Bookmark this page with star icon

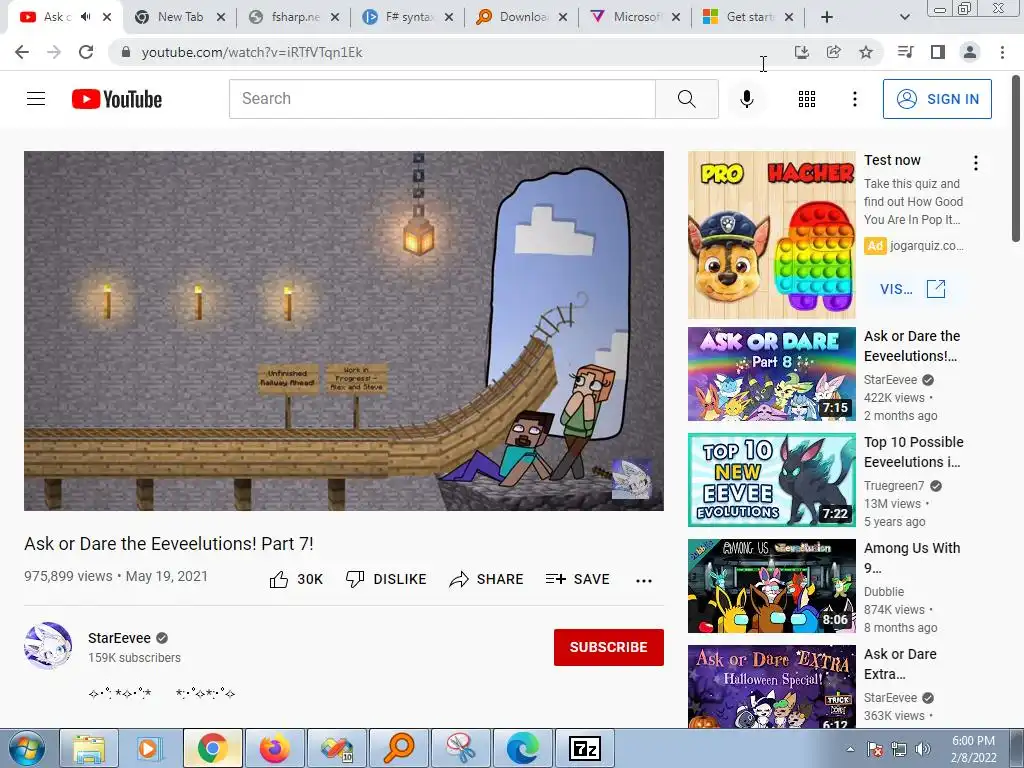866,52
